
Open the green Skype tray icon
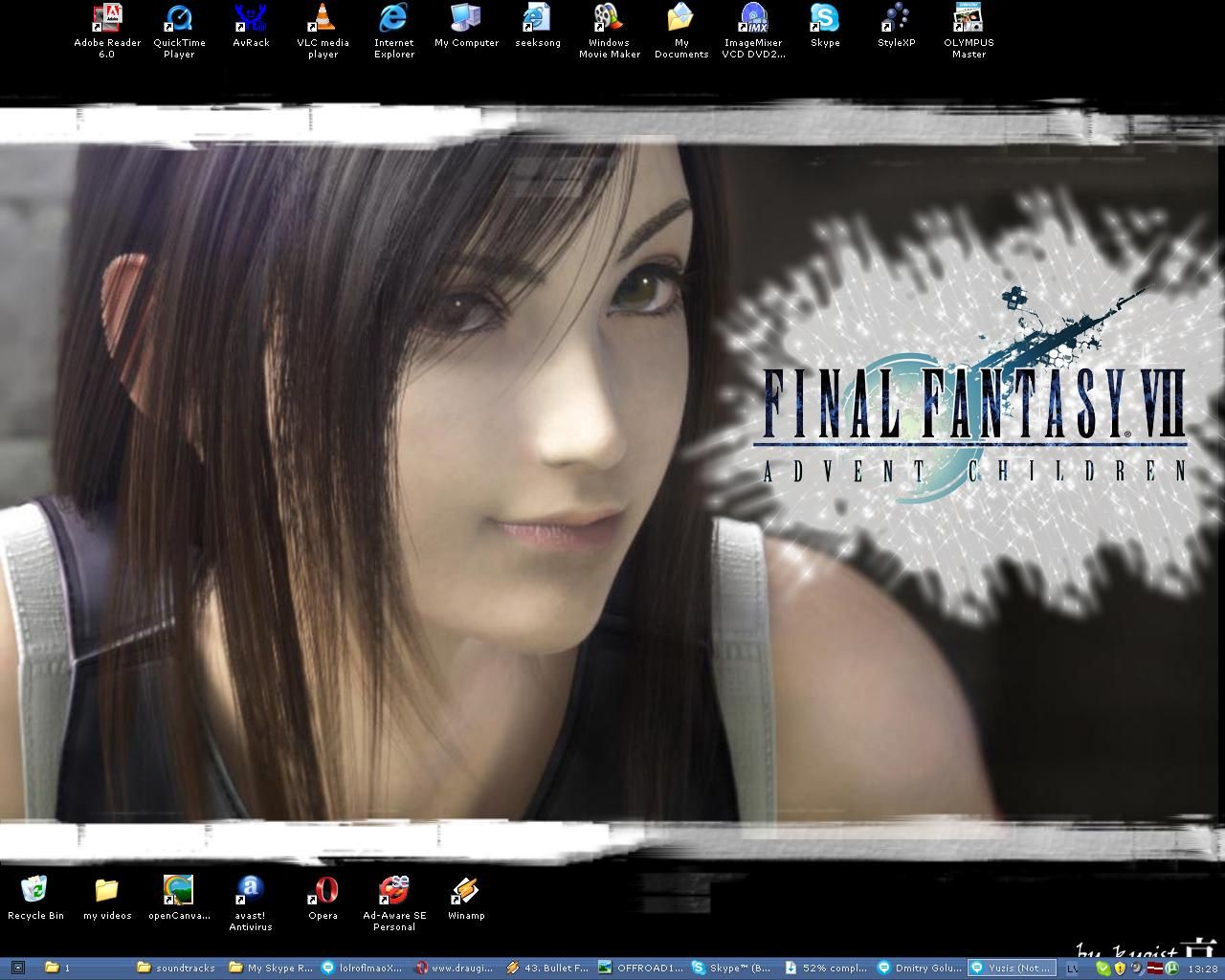tap(1103, 969)
